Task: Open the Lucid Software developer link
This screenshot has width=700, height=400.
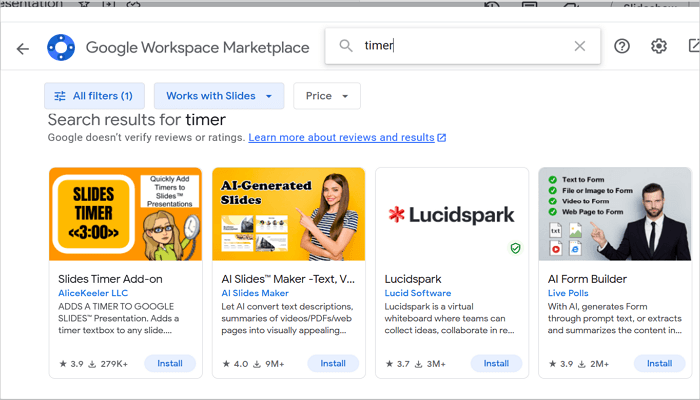Action: pos(418,293)
